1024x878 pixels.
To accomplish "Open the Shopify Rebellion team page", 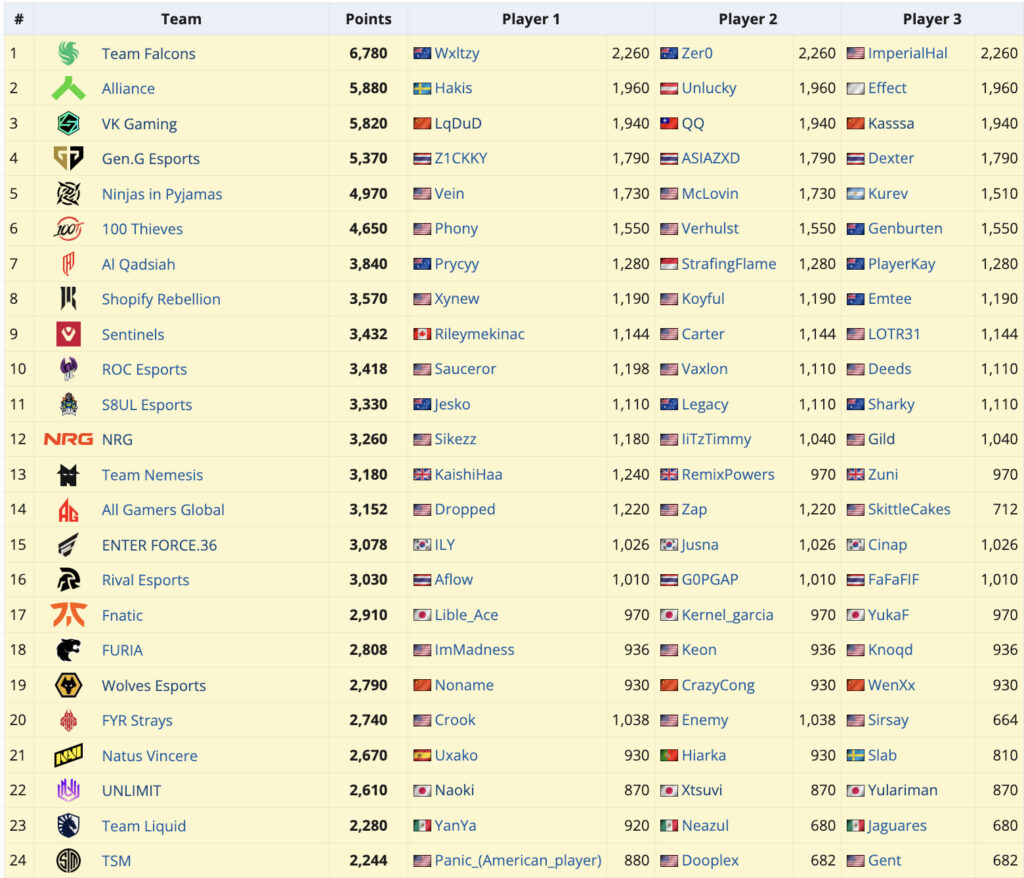I will (160, 299).
